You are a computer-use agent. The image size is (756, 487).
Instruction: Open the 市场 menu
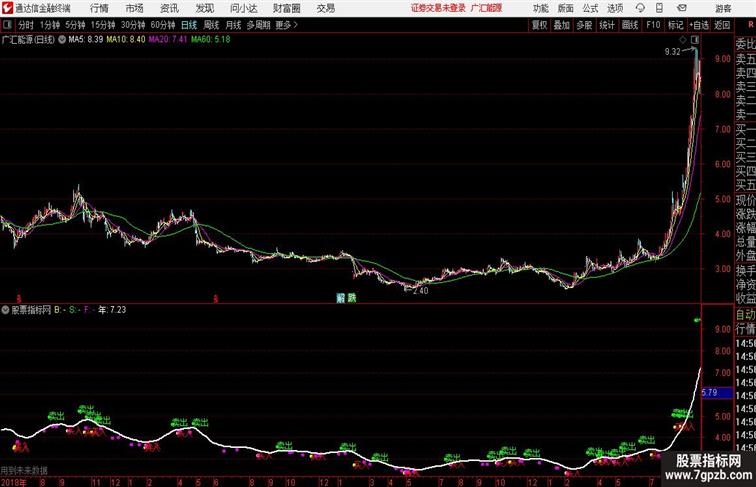pyautogui.click(x=135, y=8)
